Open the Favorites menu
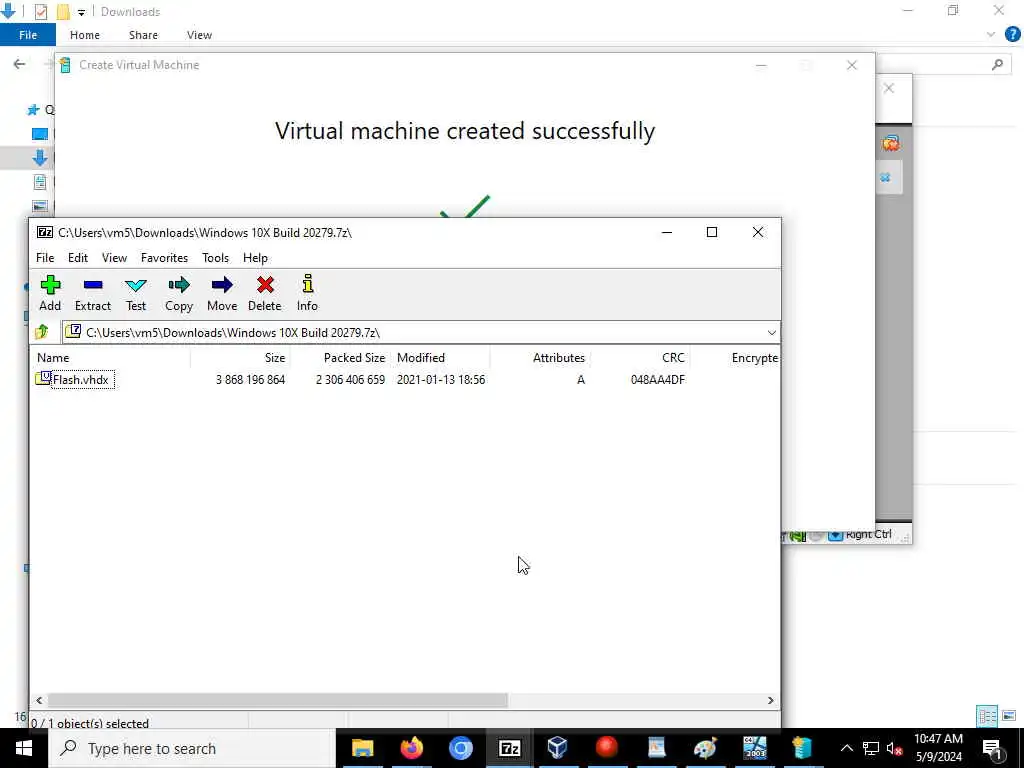Image resolution: width=1024 pixels, height=768 pixels. click(165, 258)
